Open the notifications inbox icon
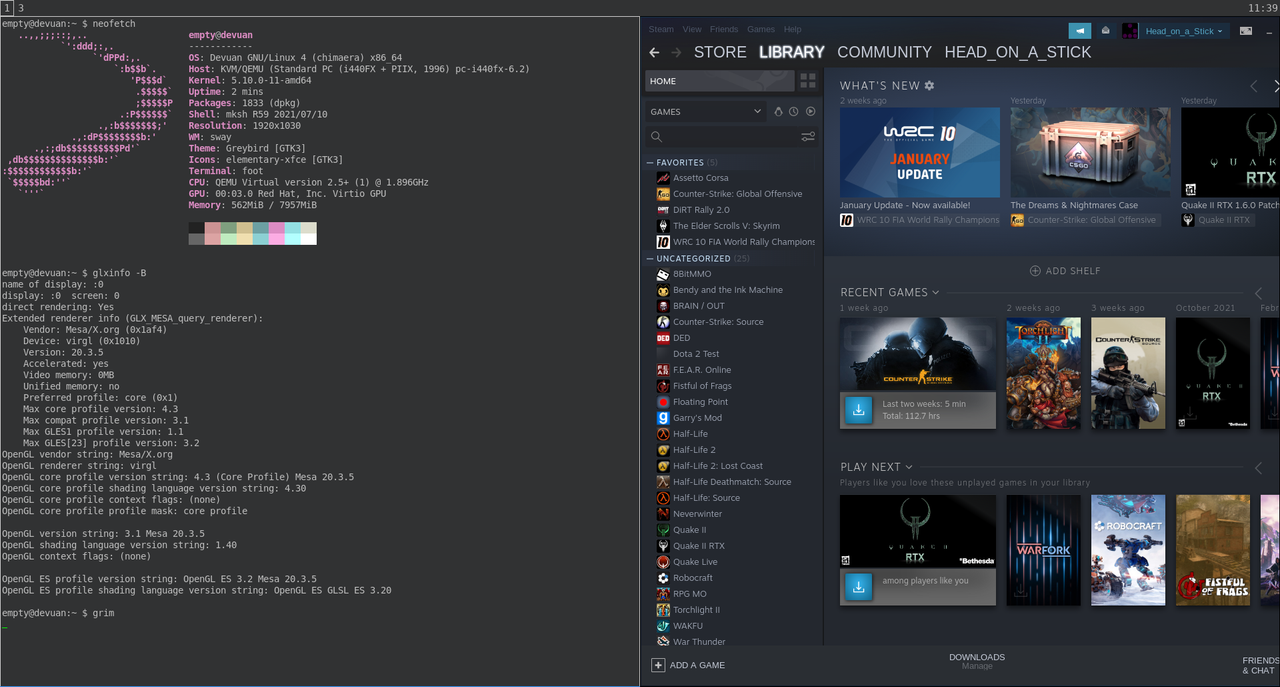Image resolution: width=1280 pixels, height=687 pixels. click(x=1105, y=31)
